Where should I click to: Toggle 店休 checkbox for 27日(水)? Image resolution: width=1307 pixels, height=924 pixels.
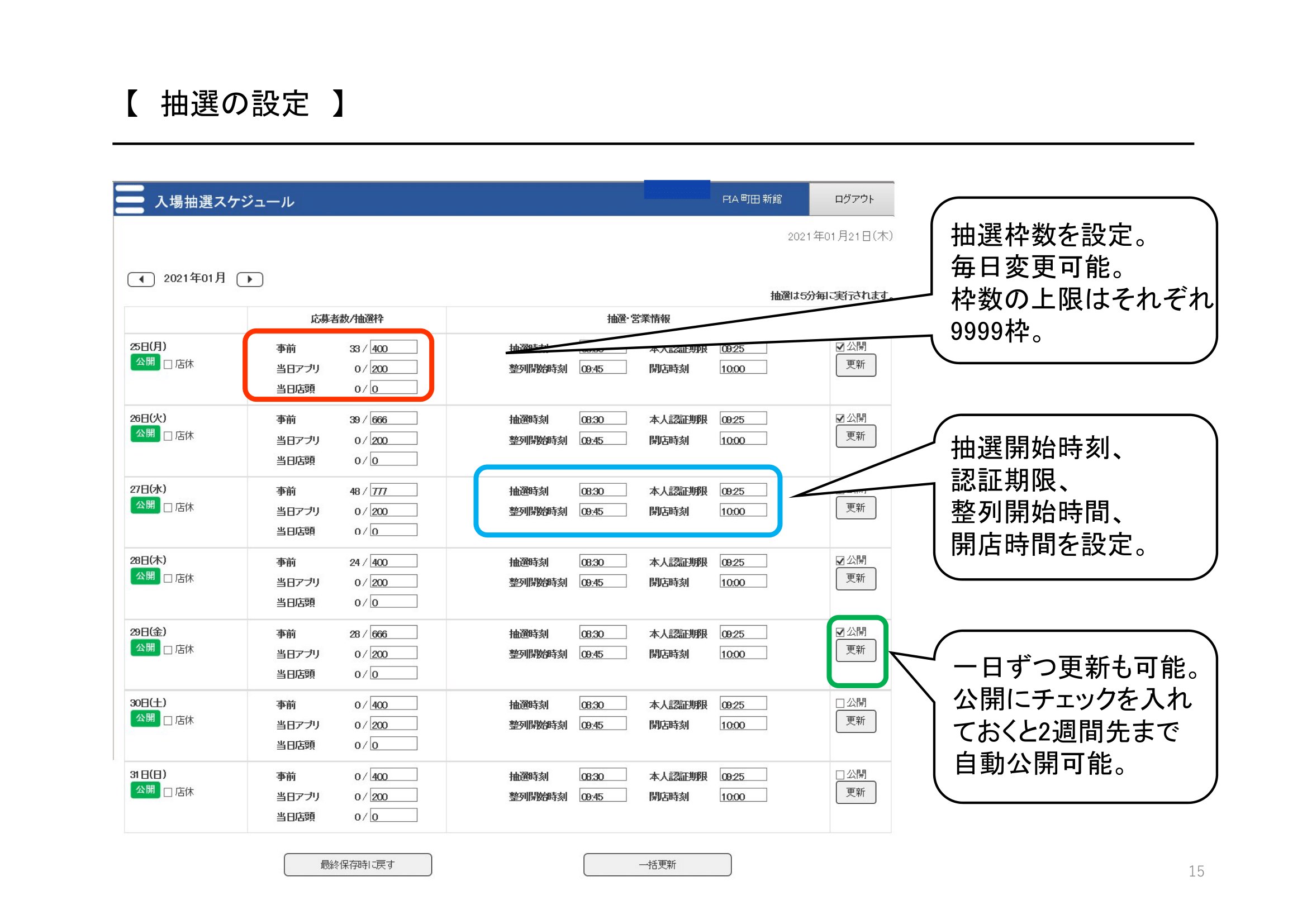168,507
